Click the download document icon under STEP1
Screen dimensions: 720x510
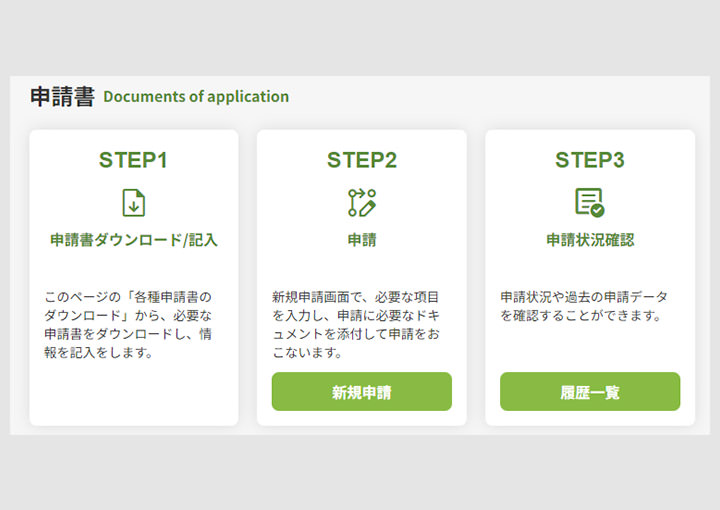pyautogui.click(x=133, y=202)
